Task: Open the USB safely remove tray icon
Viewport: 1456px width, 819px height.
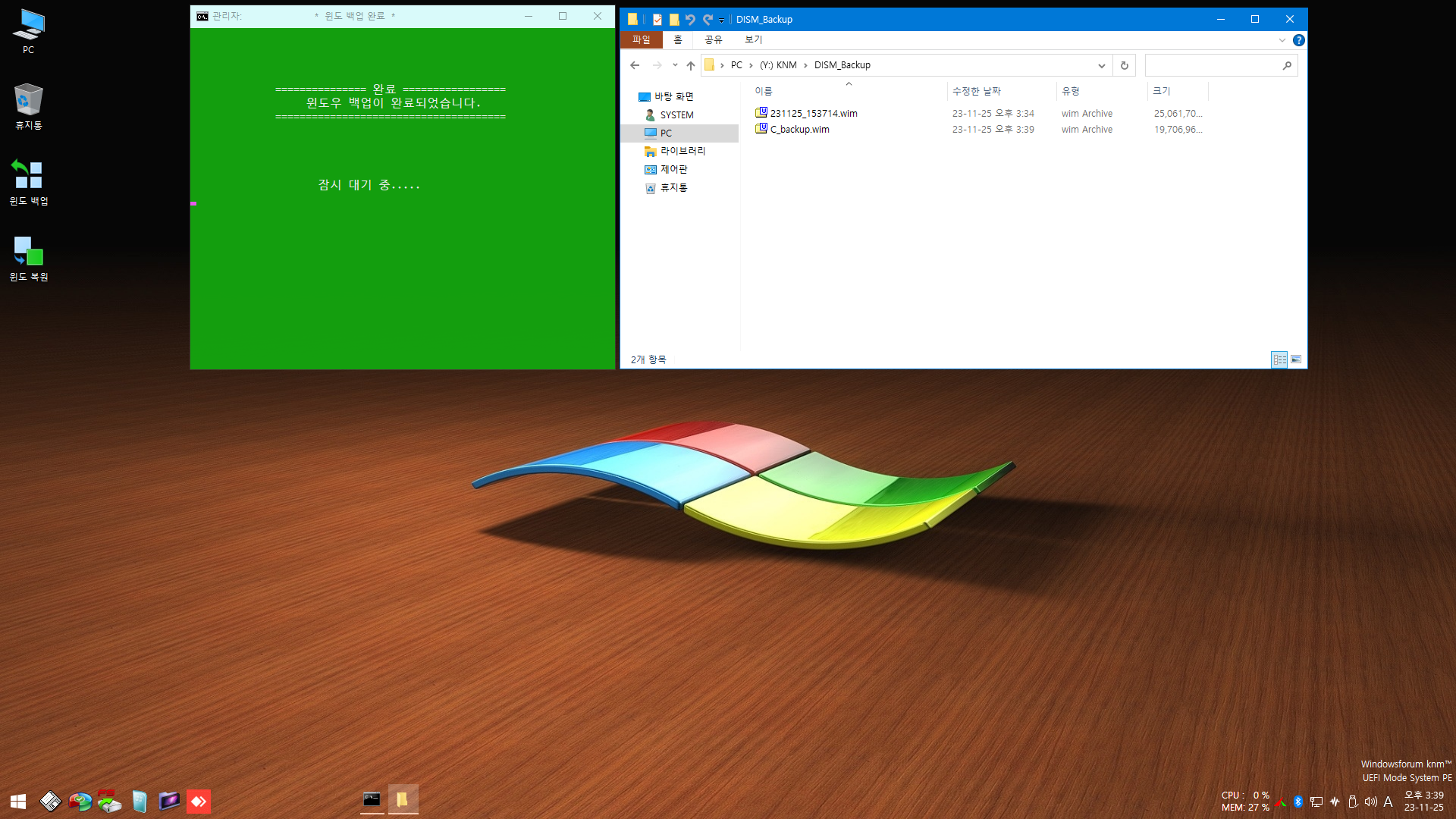Action: [1353, 802]
